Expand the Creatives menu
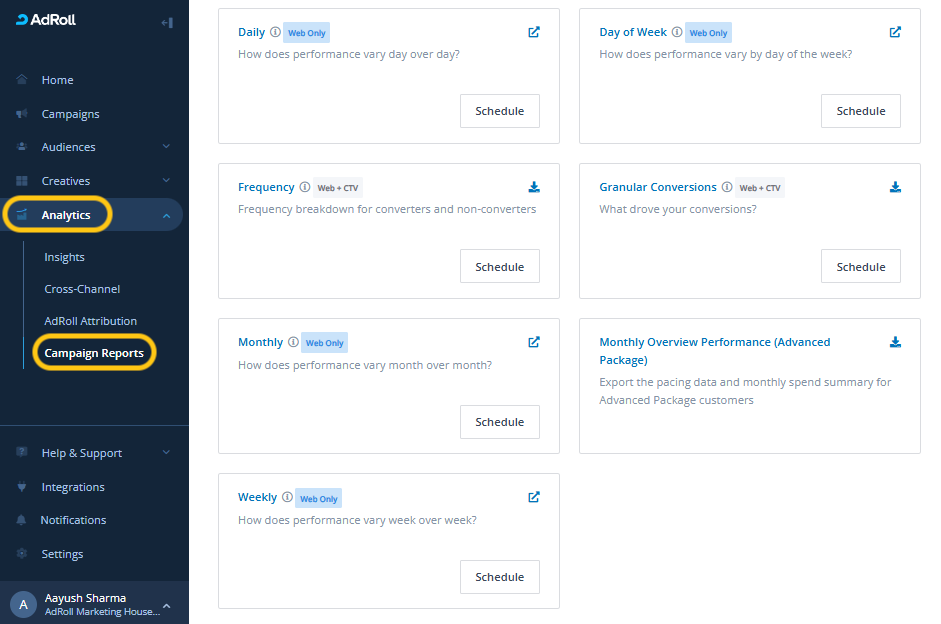The image size is (941, 624). click(166, 181)
